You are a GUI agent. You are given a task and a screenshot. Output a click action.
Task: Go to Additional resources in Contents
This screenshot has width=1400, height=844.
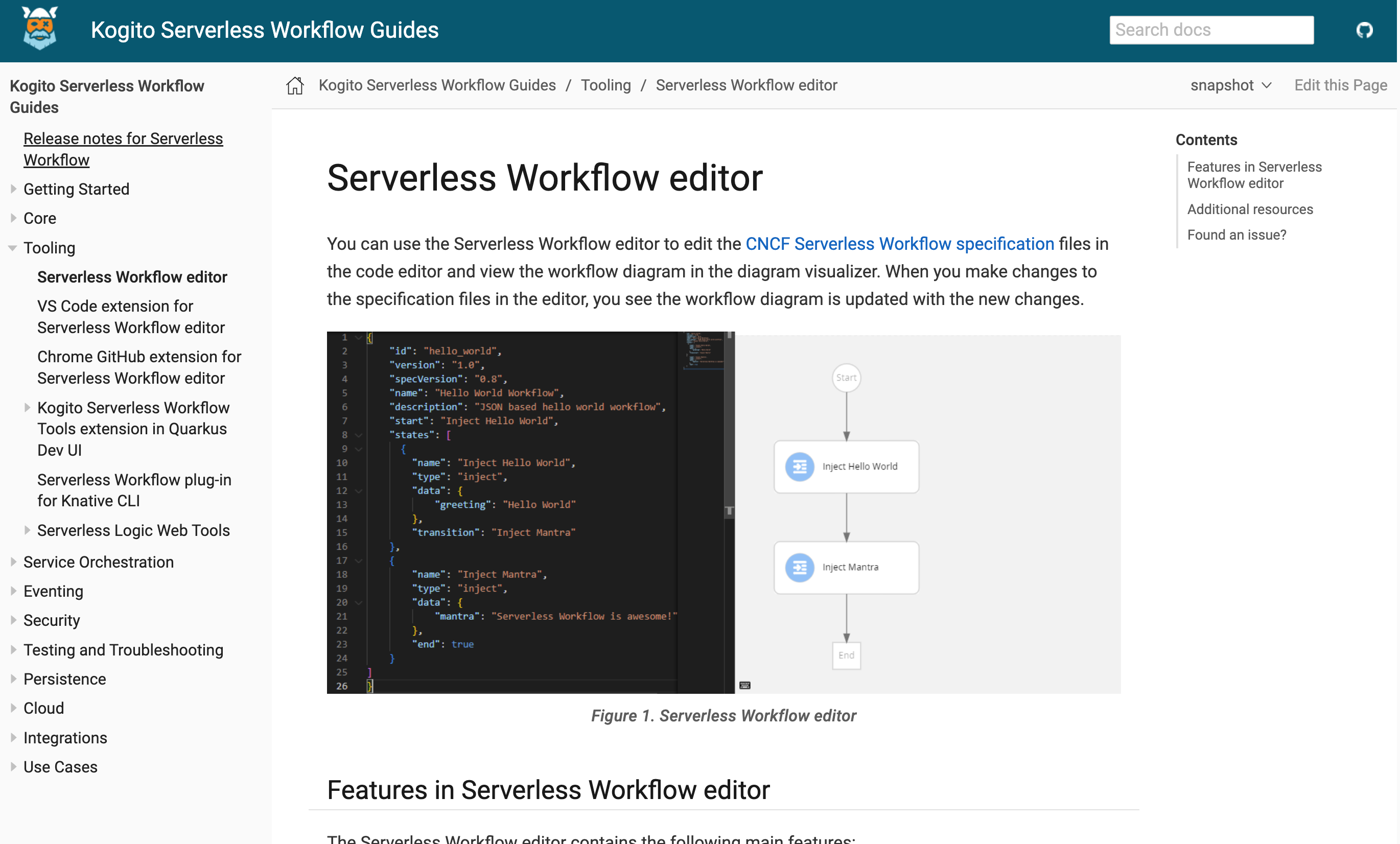coord(1249,209)
